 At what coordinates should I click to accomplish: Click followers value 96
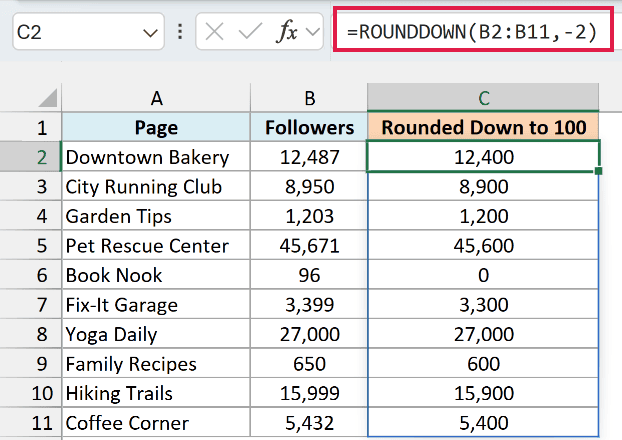pos(309,275)
